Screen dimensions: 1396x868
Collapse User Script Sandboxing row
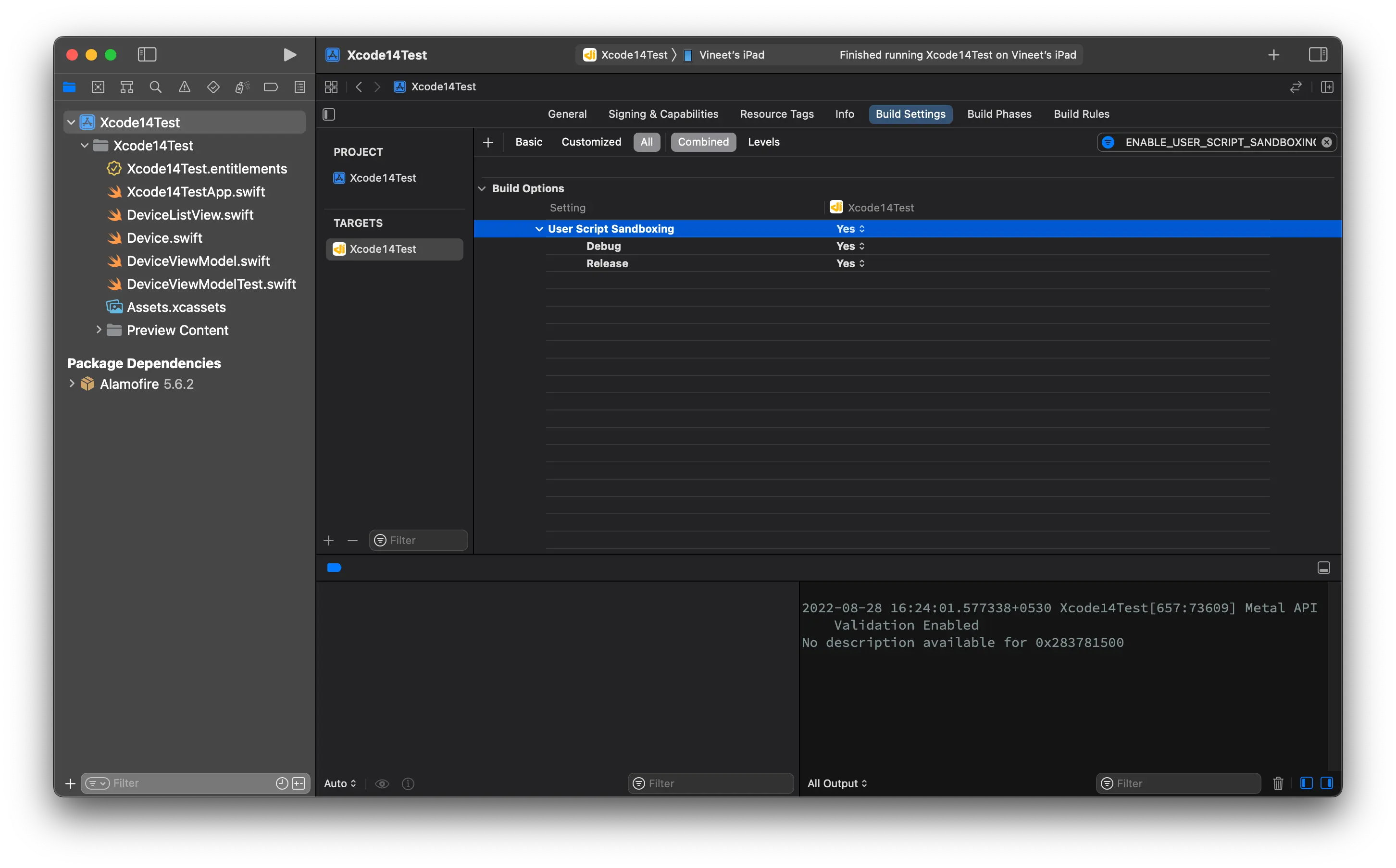(x=539, y=229)
